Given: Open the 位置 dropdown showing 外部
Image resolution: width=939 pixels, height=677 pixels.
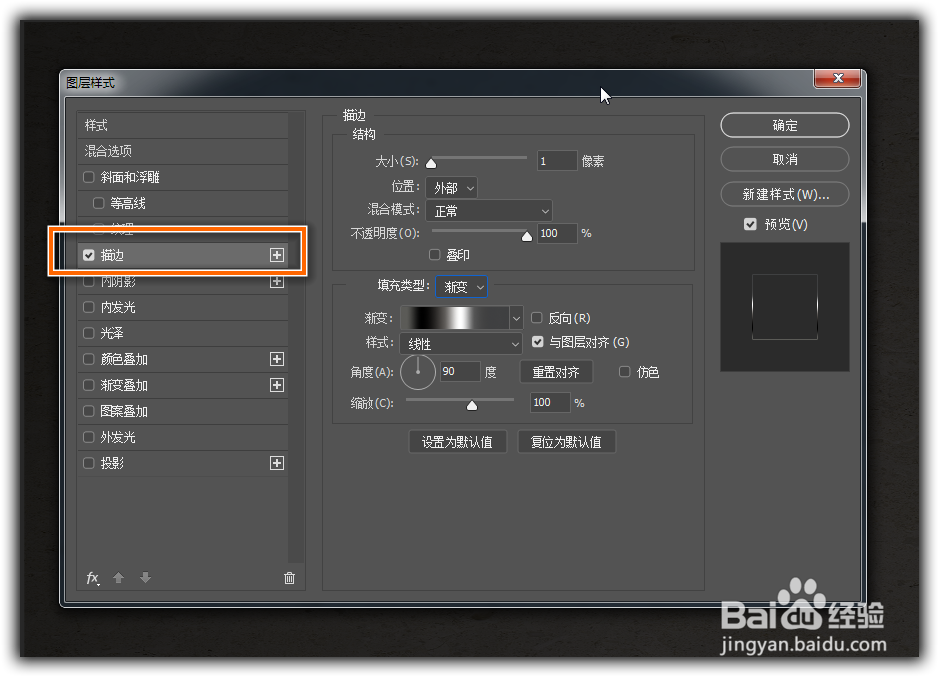Looking at the screenshot, I should click(x=451, y=187).
